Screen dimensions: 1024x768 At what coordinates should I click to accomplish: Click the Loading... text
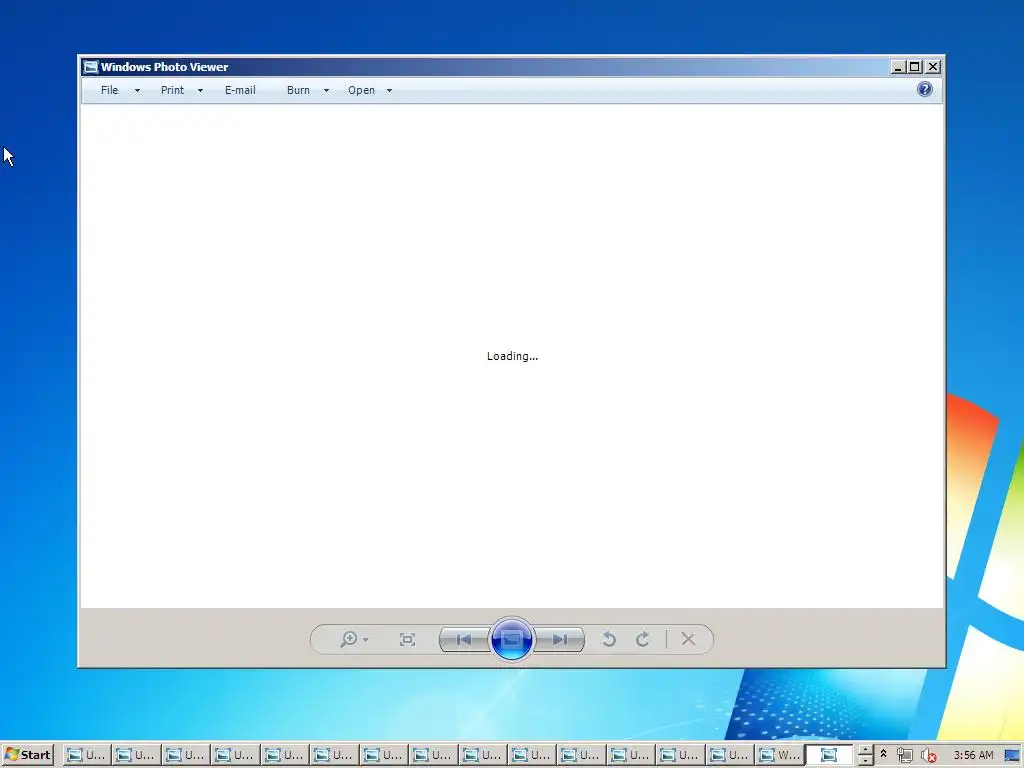pos(512,356)
